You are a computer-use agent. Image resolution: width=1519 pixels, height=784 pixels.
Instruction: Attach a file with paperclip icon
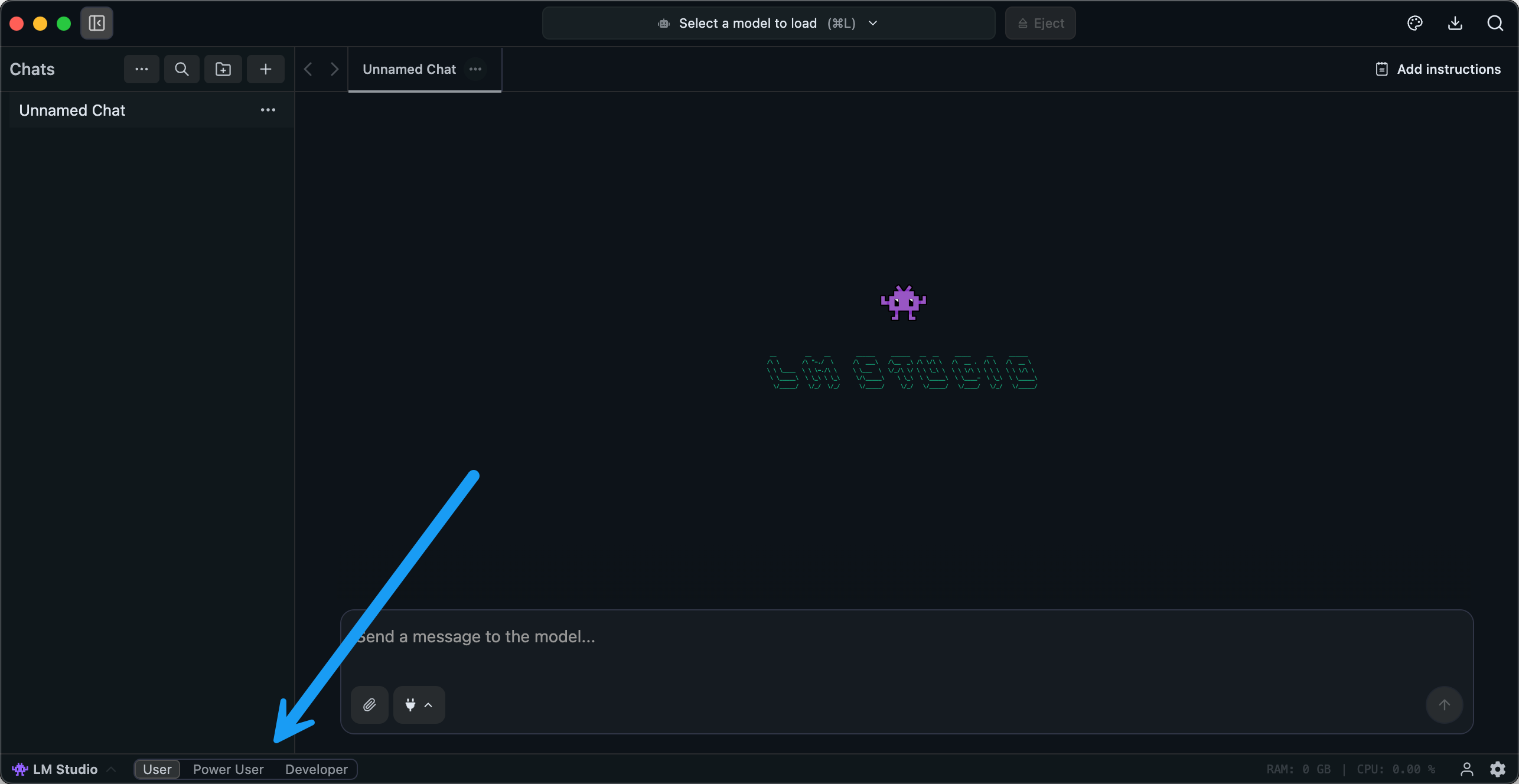[369, 704]
